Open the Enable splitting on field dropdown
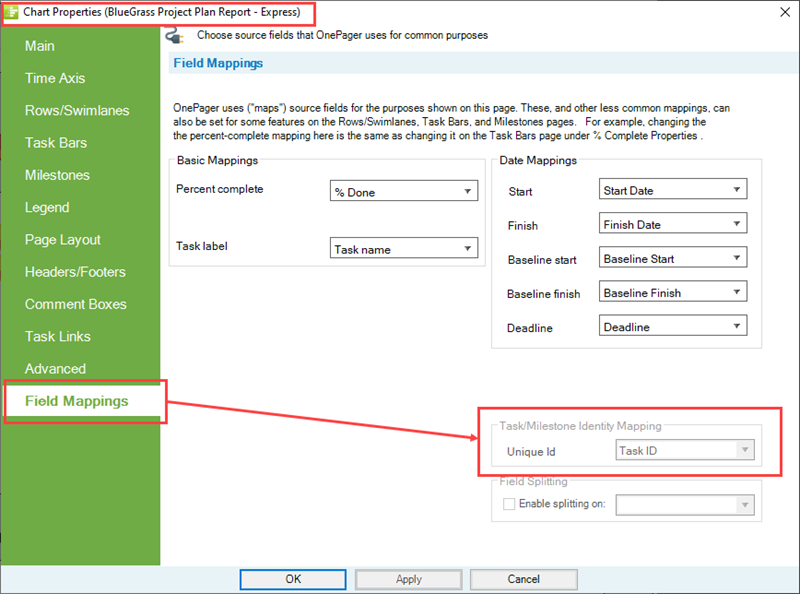 (685, 505)
